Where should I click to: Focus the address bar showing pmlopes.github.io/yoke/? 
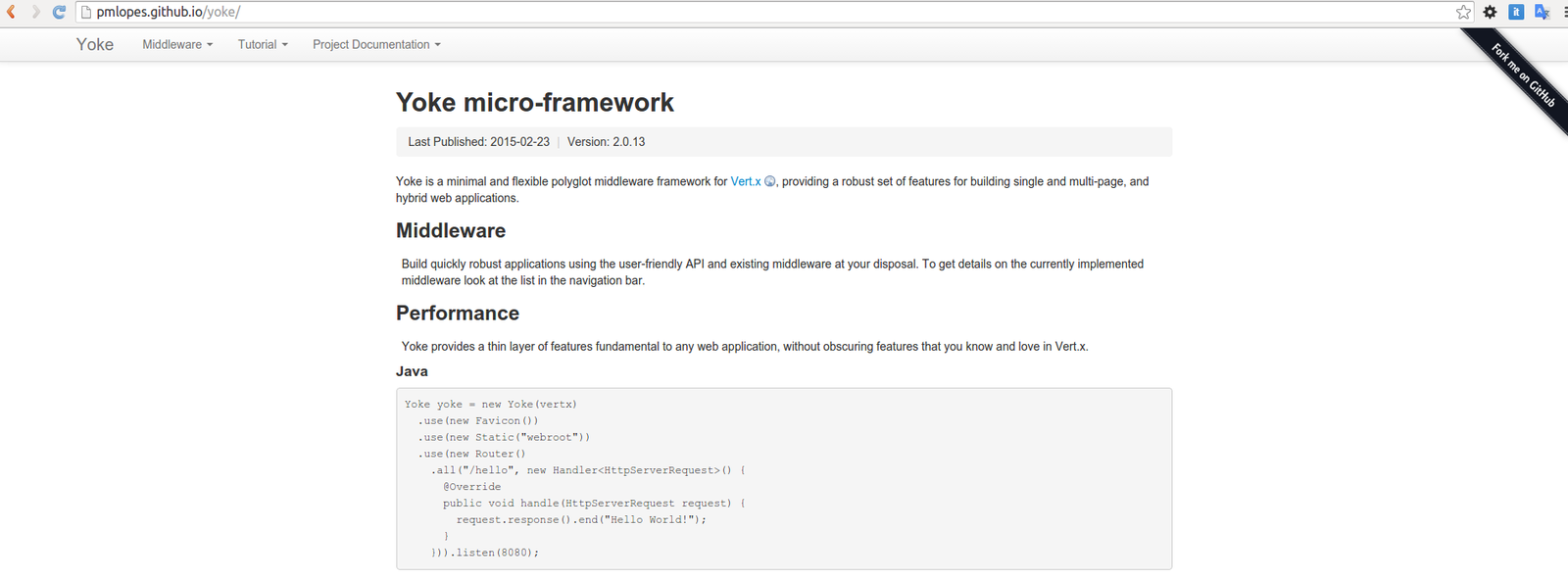[774, 12]
